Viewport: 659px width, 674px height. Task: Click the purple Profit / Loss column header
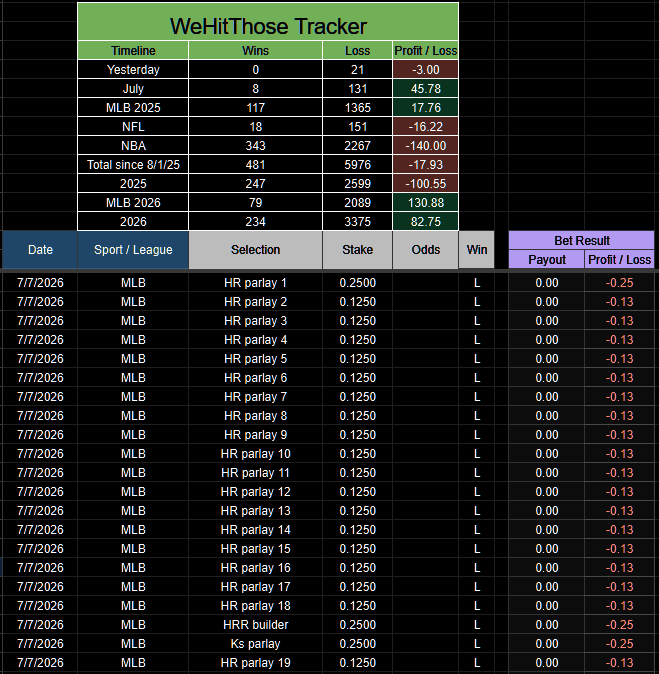click(x=619, y=260)
